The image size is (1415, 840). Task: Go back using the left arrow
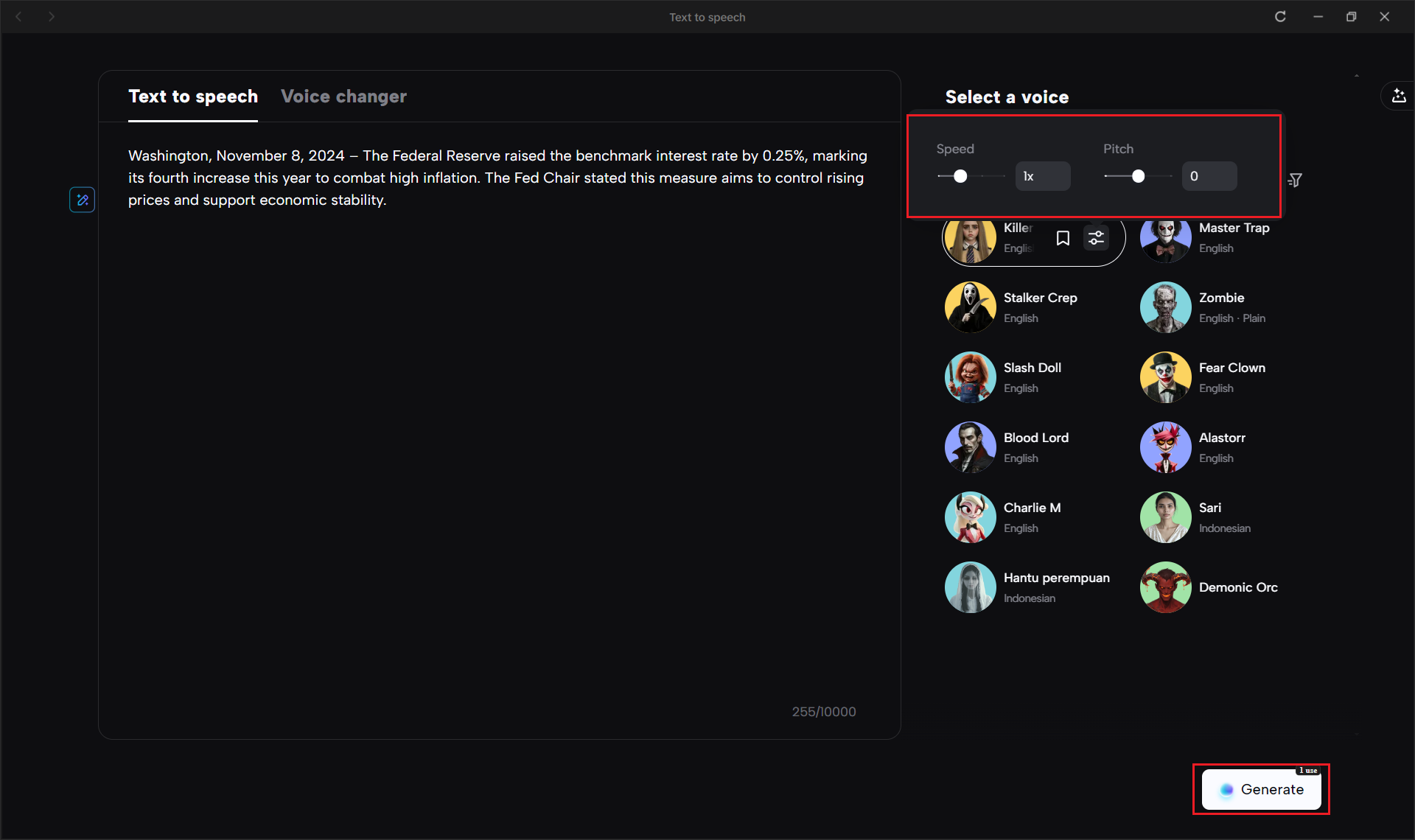click(x=19, y=17)
